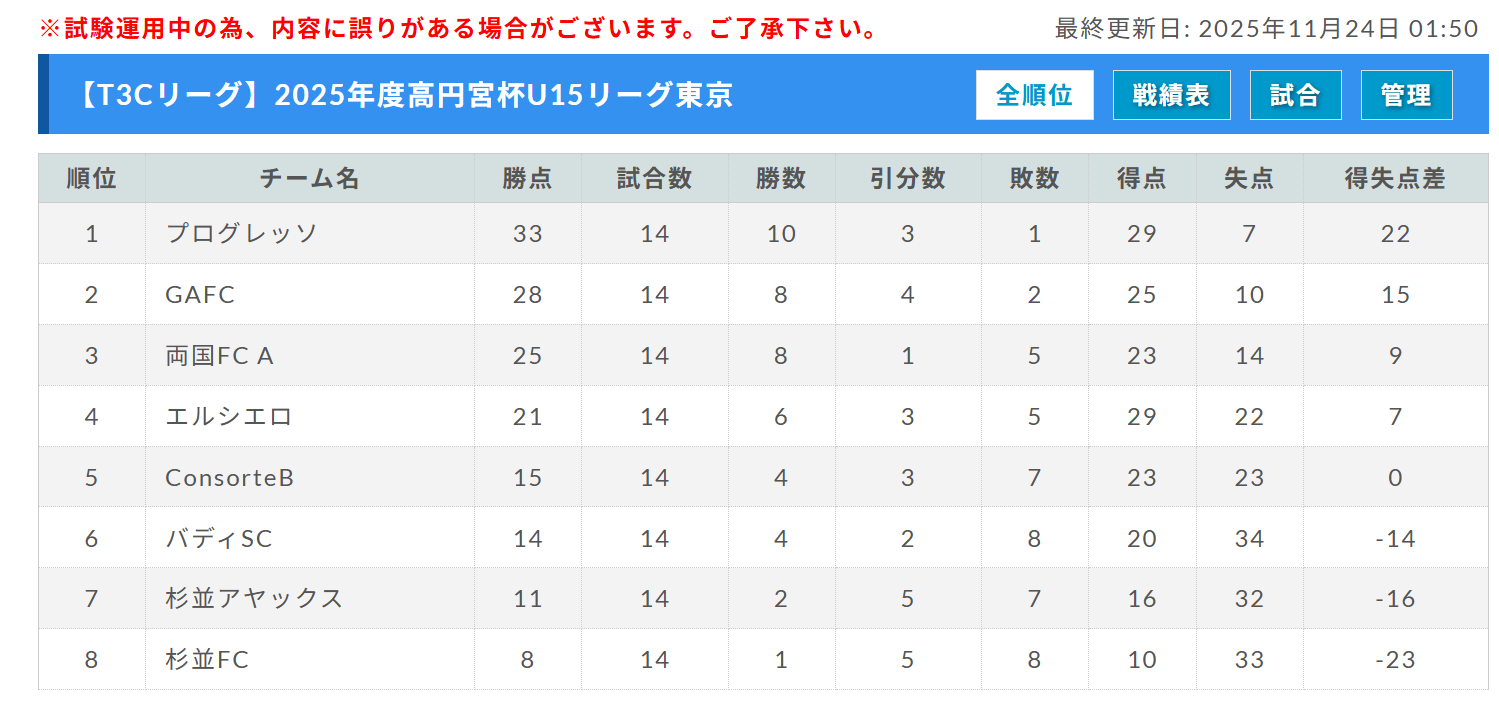
Task: Switch to the 戦績表 tab
Action: pyautogui.click(x=1171, y=95)
